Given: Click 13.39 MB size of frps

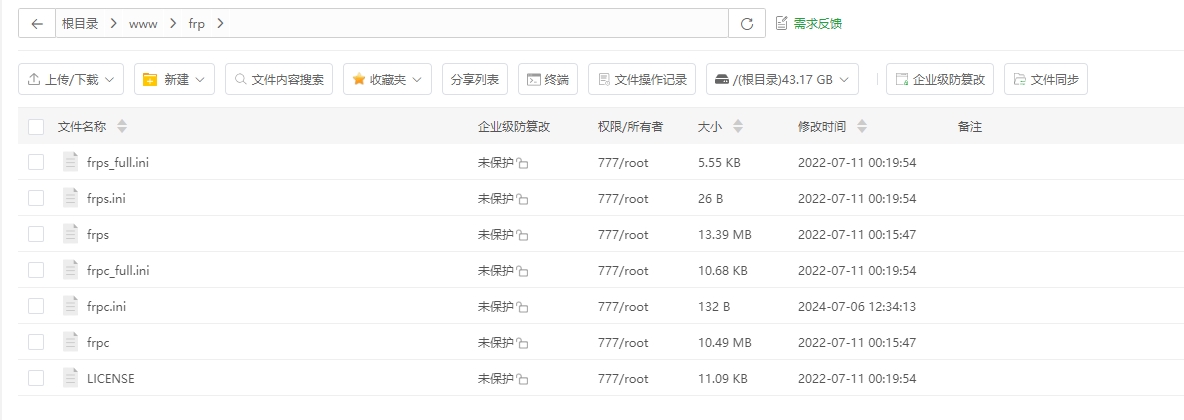Looking at the screenshot, I should coord(725,235).
